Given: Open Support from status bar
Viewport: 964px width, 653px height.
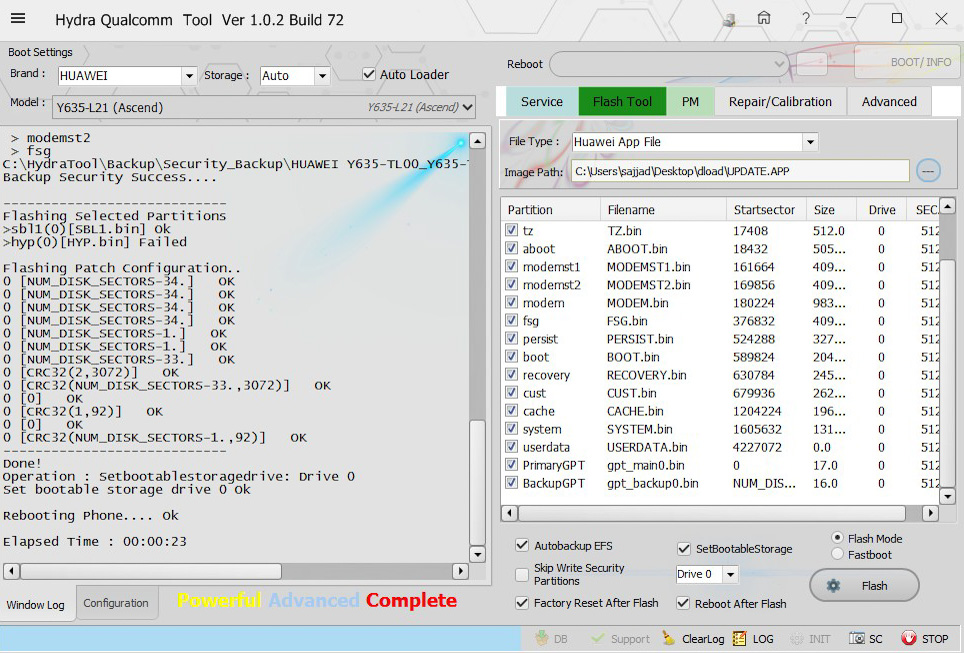Looking at the screenshot, I should point(620,639).
